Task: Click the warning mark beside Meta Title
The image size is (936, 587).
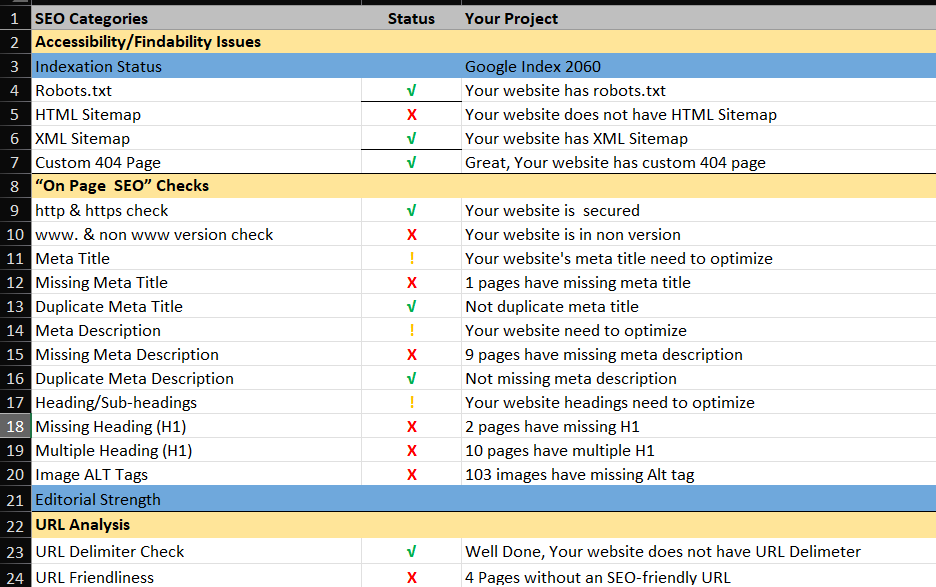Action: coord(410,258)
